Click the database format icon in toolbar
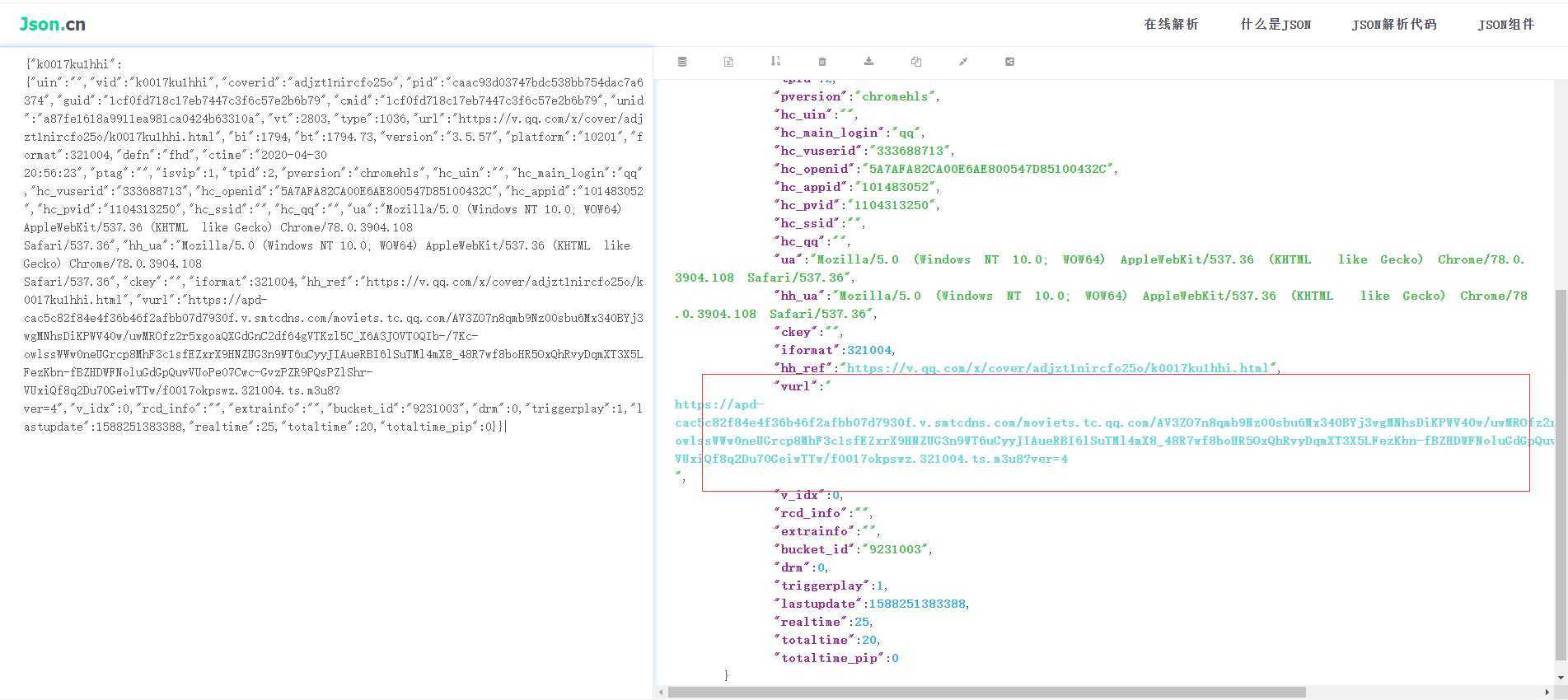The height and width of the screenshot is (700, 1568). pyautogui.click(x=682, y=62)
